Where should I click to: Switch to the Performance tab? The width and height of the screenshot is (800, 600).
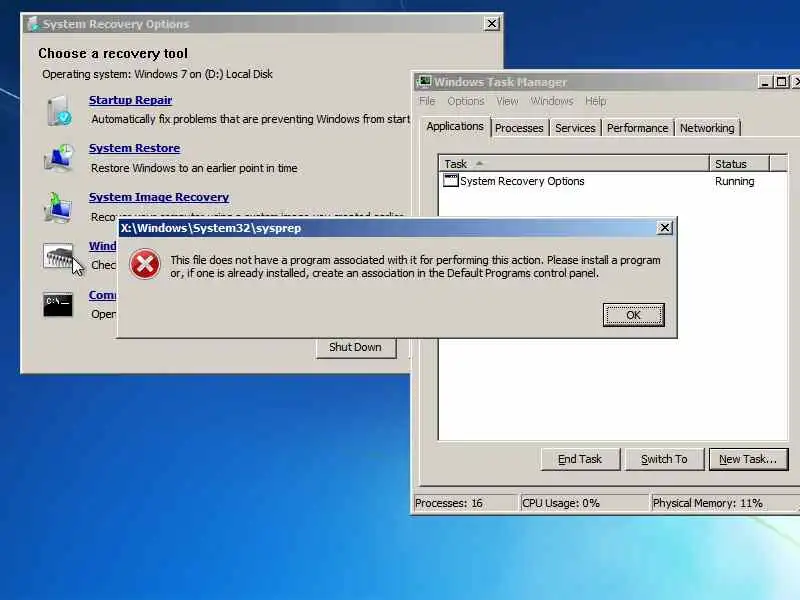[637, 128]
